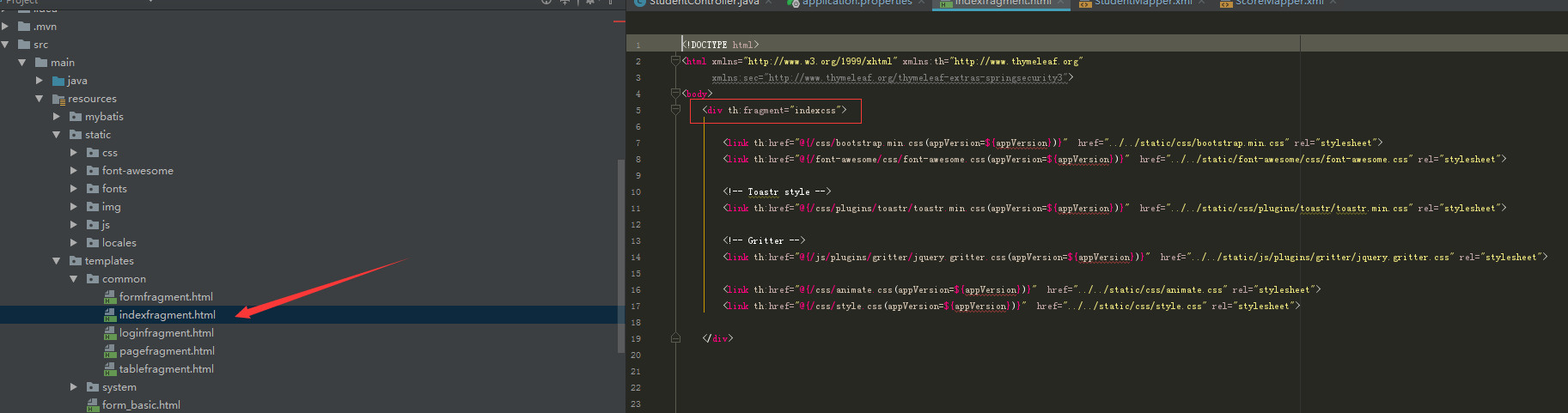
Task: Click the resources folder icon
Action: 58,99
